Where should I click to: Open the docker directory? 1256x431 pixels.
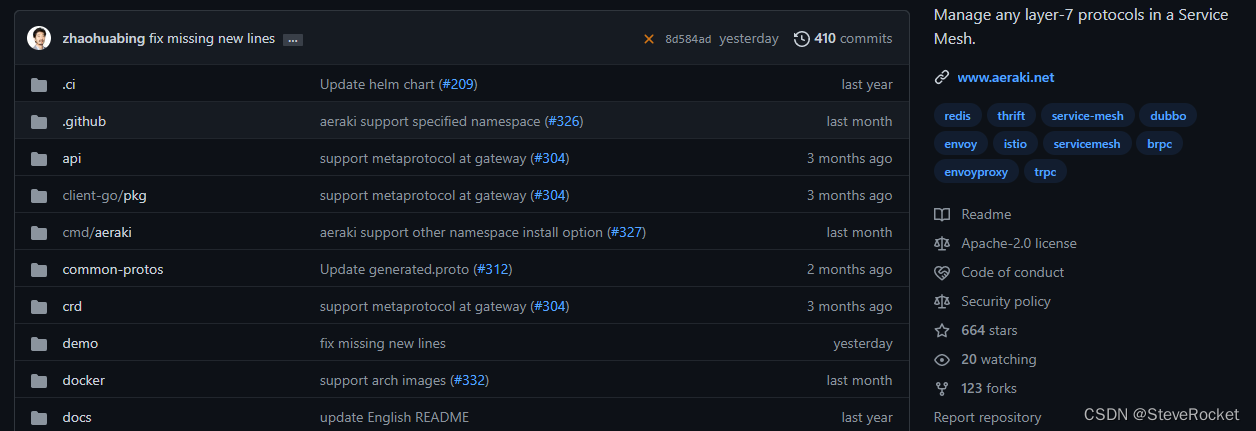[84, 380]
